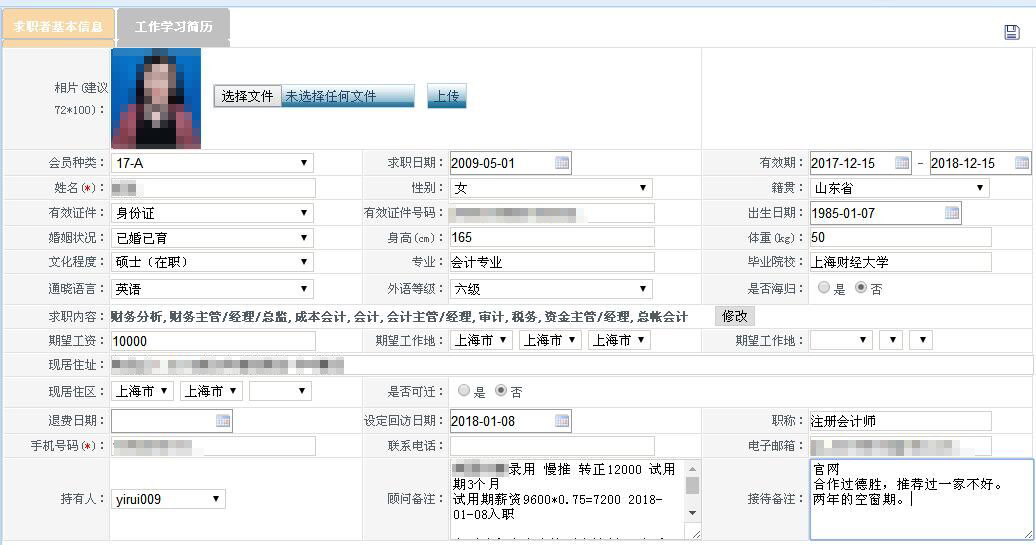This screenshot has height=545, width=1036.
Task: Click the 修改 button for 求职内容
Action: [x=735, y=316]
